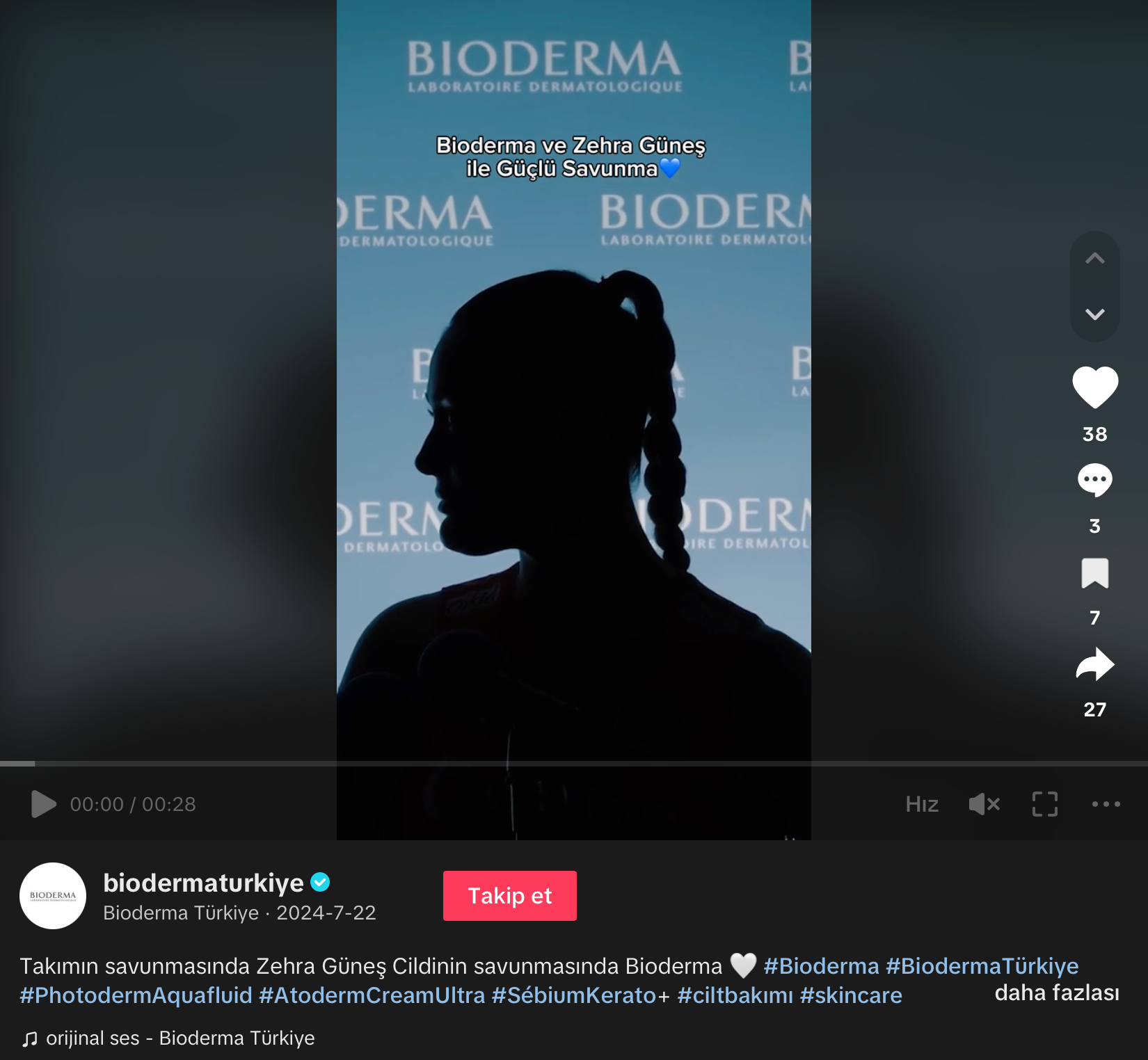This screenshot has width=1148, height=1060.
Task: Click the Takip et follow button
Action: pos(510,896)
